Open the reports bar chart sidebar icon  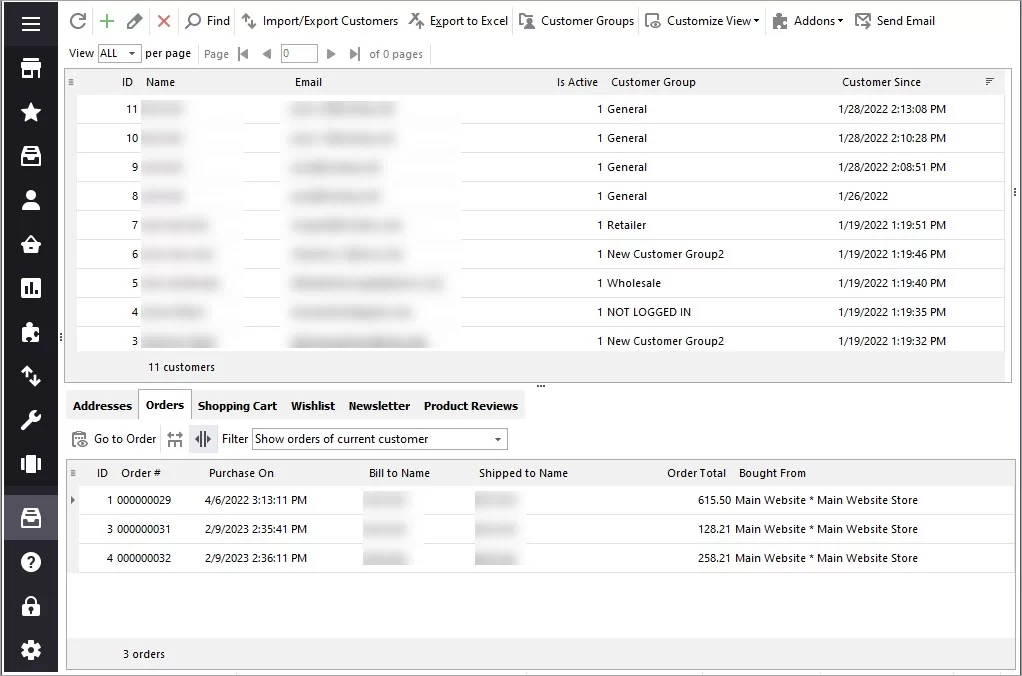pos(31,288)
